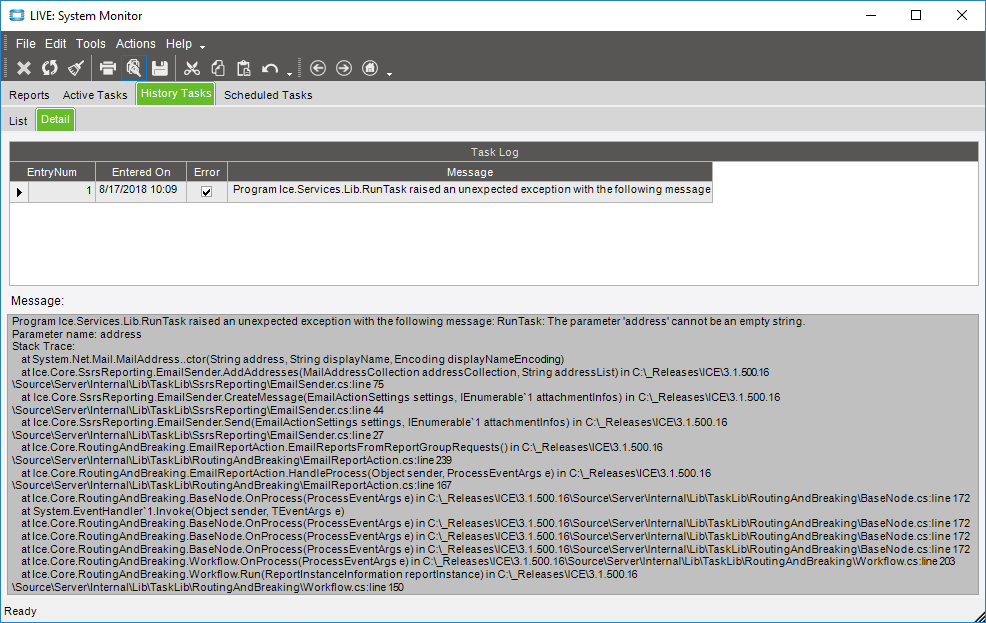Viewport: 986px width, 623px height.
Task: Click the Back navigation arrow icon
Action: coord(318,68)
